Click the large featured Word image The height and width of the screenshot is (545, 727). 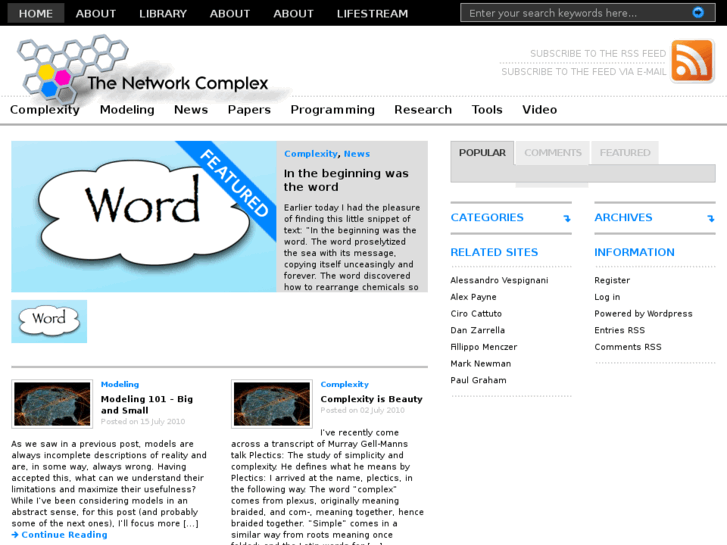(144, 217)
